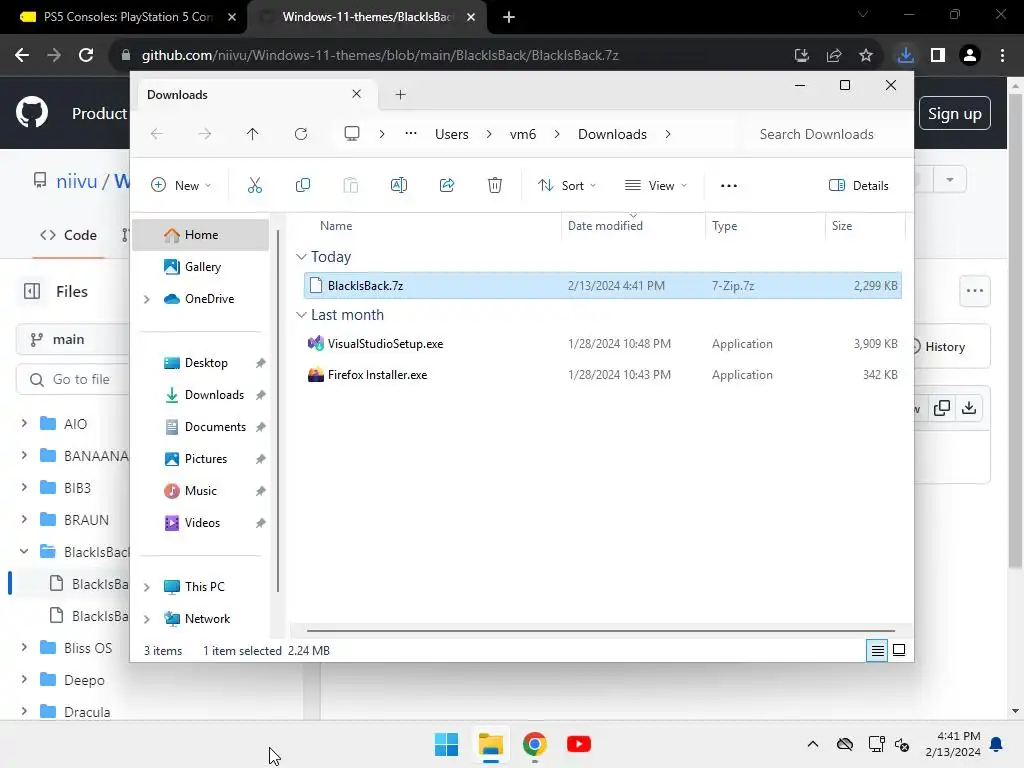The width and height of the screenshot is (1024, 768).
Task: Click the Go to file search field
Action: click(x=72, y=379)
